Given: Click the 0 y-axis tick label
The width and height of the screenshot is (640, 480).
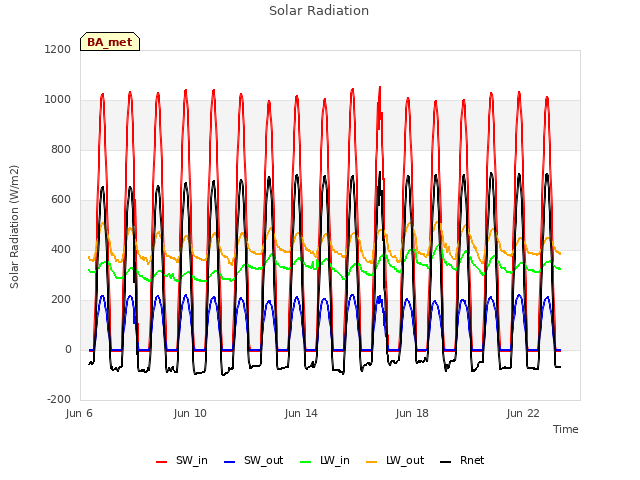Looking at the screenshot, I should (68, 349).
